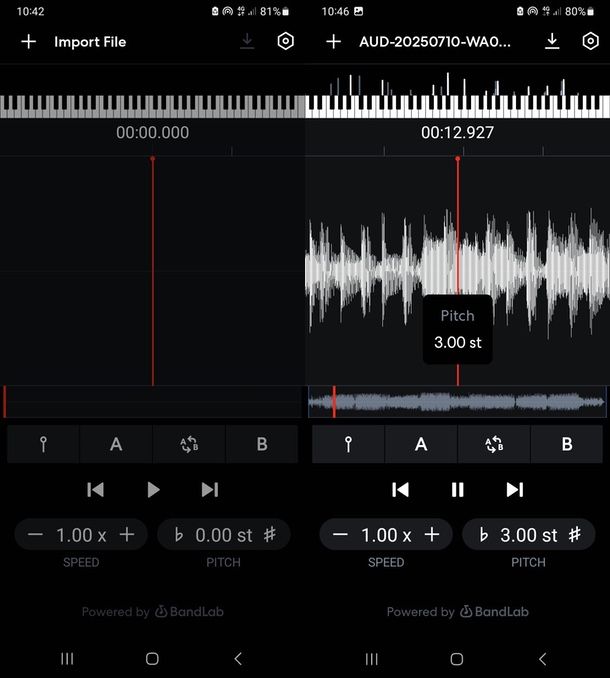Viewport: 610px width, 678px height.
Task: Lower pitch with flat symbol in the left screen
Action: pyautogui.click(x=179, y=535)
